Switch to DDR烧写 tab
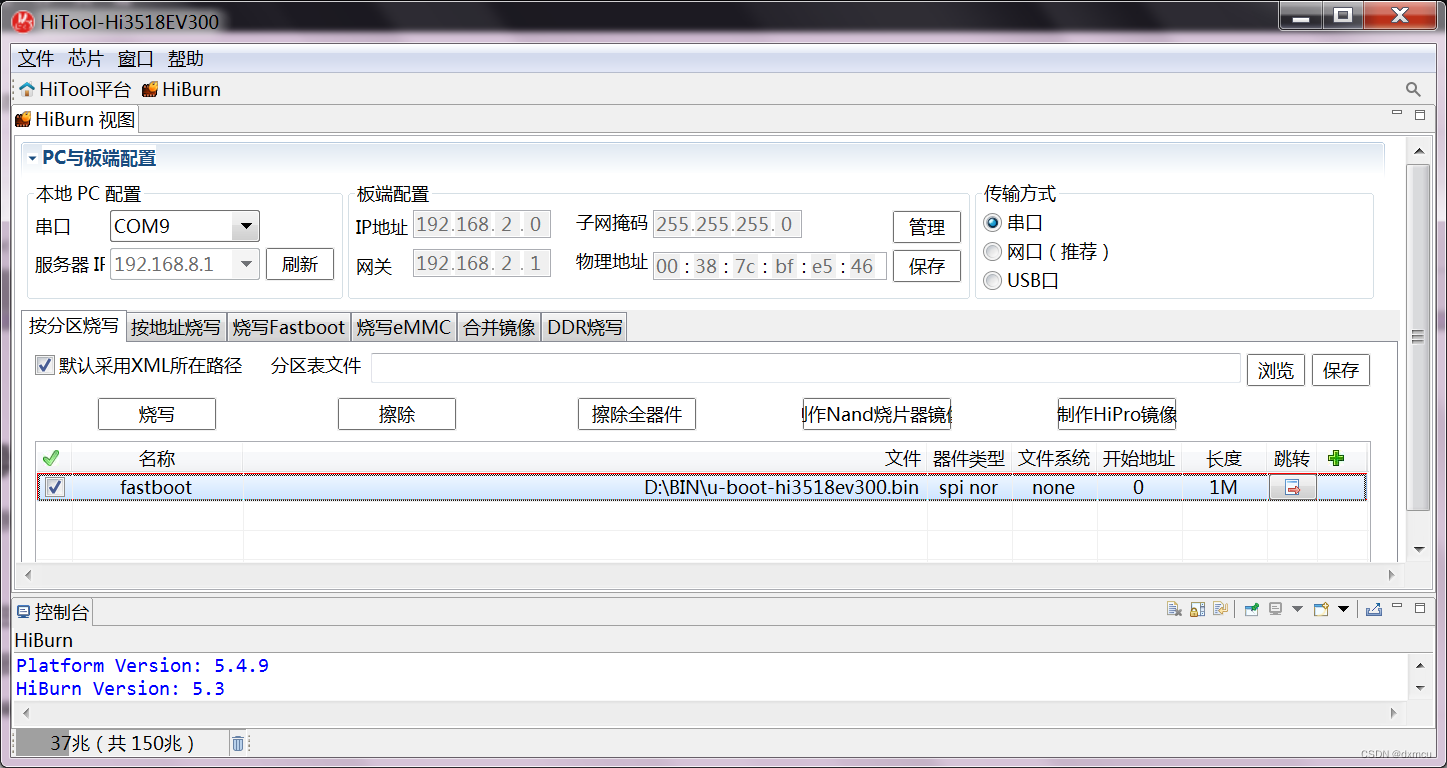Image resolution: width=1447 pixels, height=768 pixels. (584, 327)
